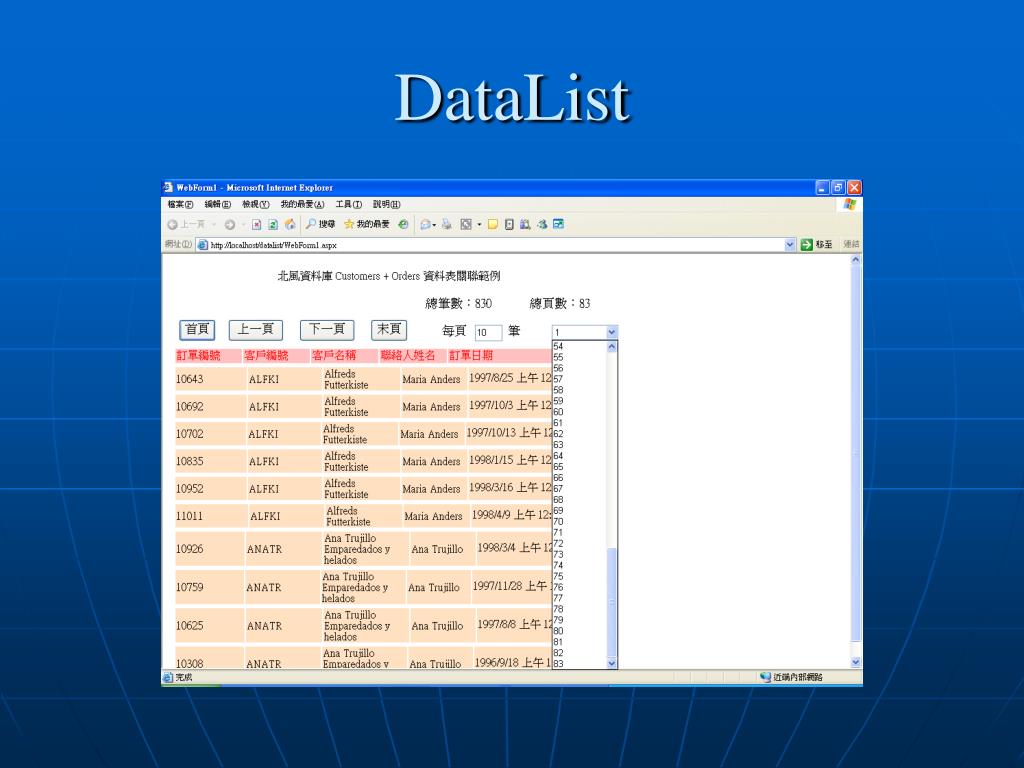Screen dimensions: 1024x768
Task: Click the network zone icon in status bar
Action: [765, 677]
